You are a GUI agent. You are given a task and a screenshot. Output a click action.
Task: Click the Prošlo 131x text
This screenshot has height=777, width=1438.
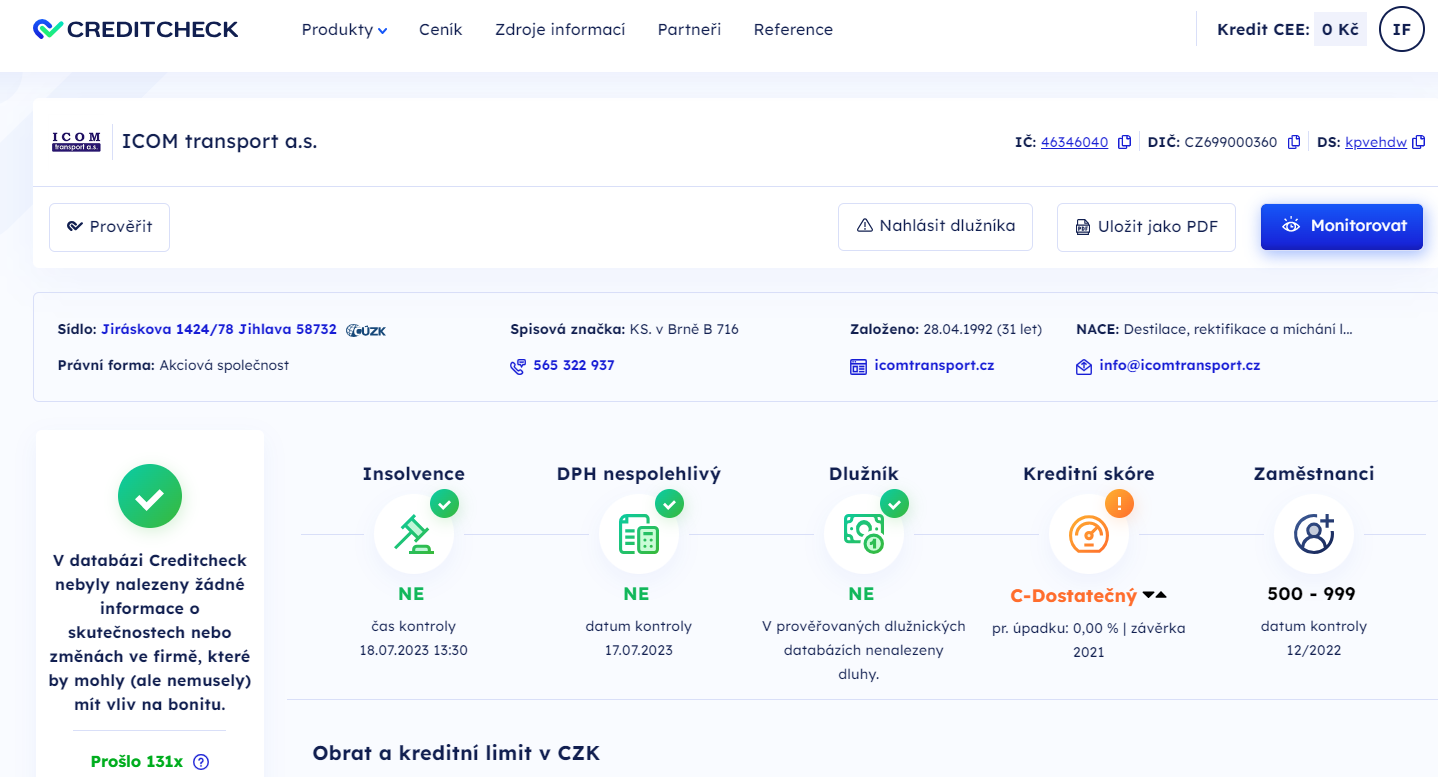(137, 762)
